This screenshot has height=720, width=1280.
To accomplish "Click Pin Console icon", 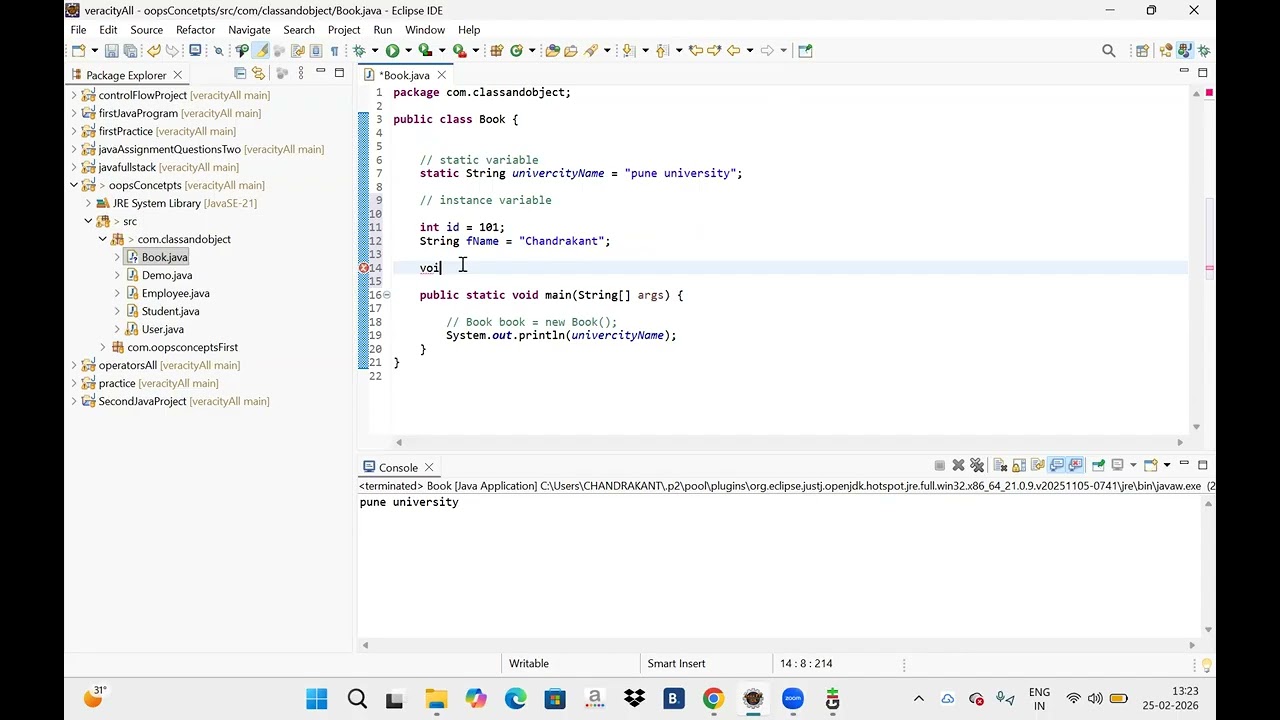I will click(1099, 465).
